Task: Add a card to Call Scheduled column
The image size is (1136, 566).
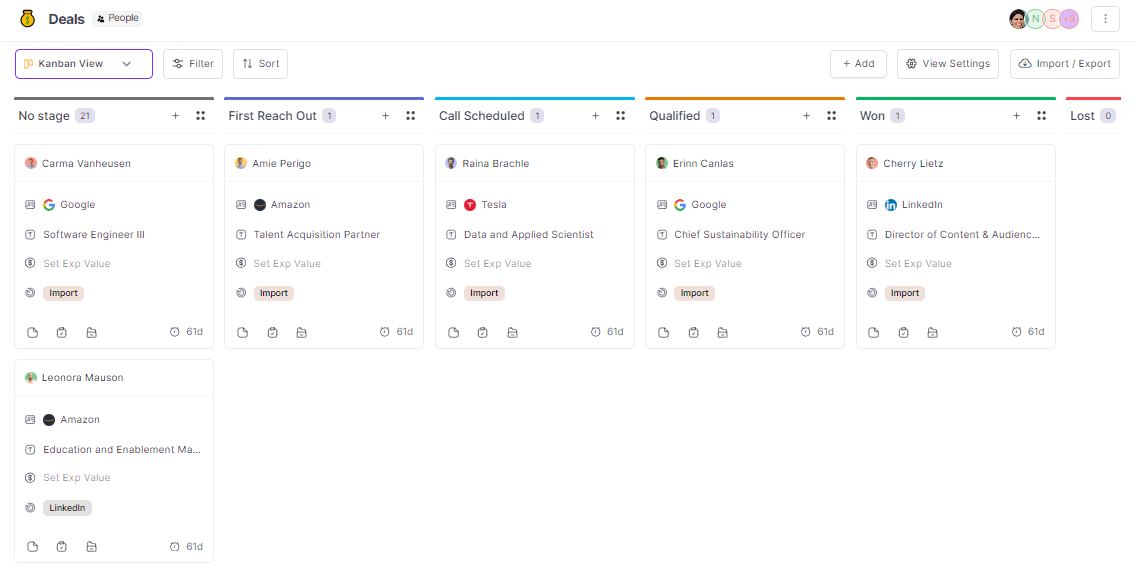Action: (x=596, y=116)
